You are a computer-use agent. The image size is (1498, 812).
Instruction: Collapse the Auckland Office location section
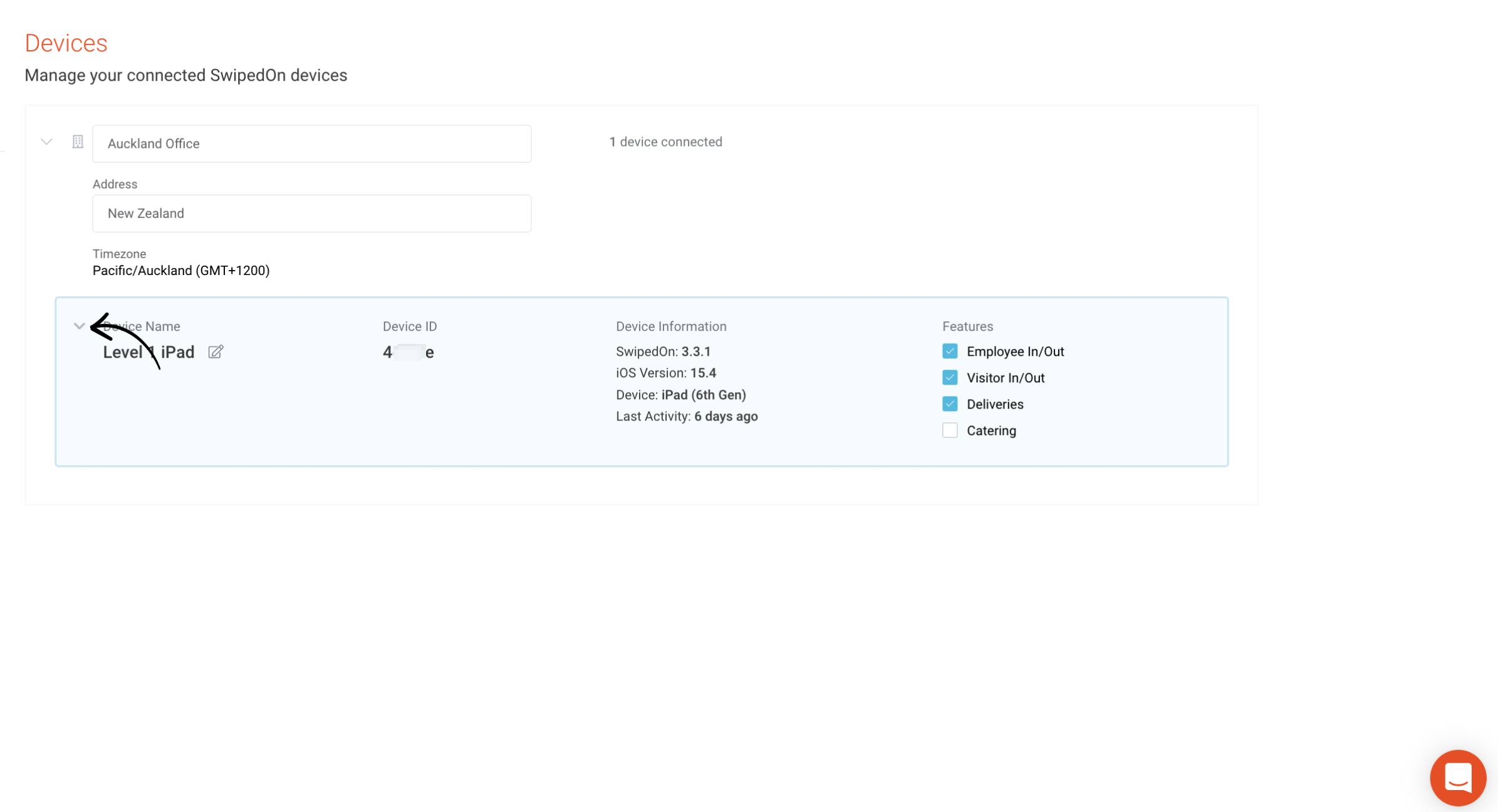pyautogui.click(x=46, y=142)
